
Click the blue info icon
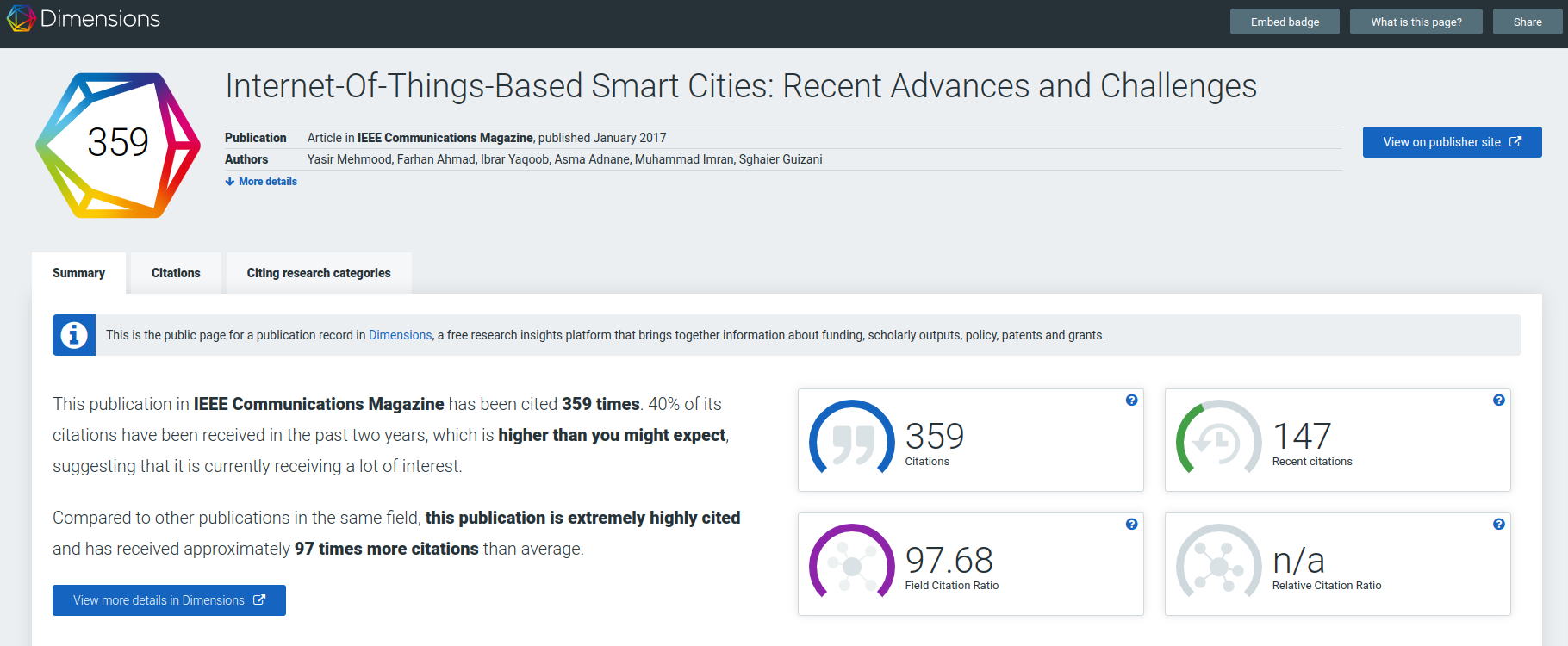coord(74,335)
